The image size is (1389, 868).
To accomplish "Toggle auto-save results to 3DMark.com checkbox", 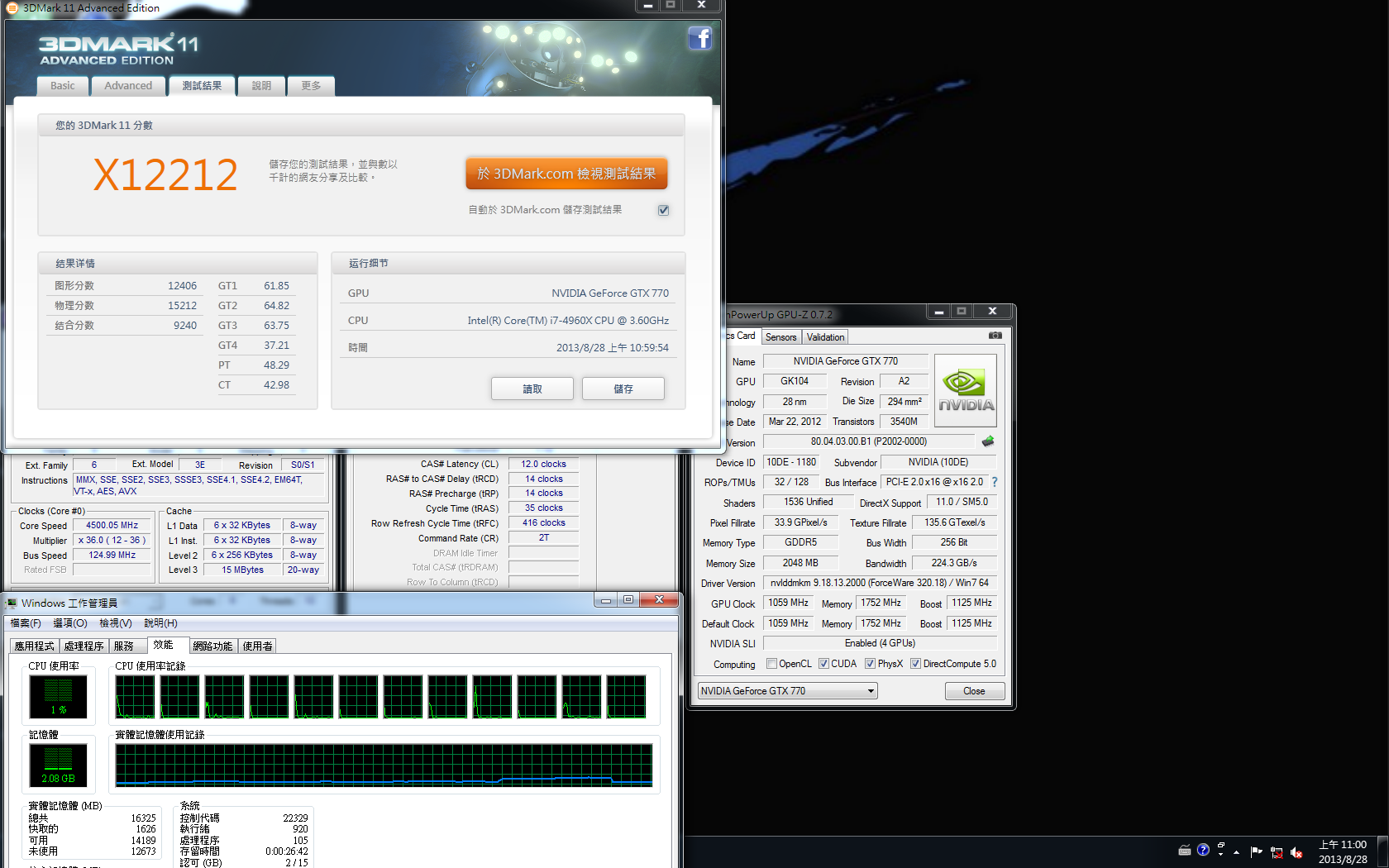I will tap(663, 210).
